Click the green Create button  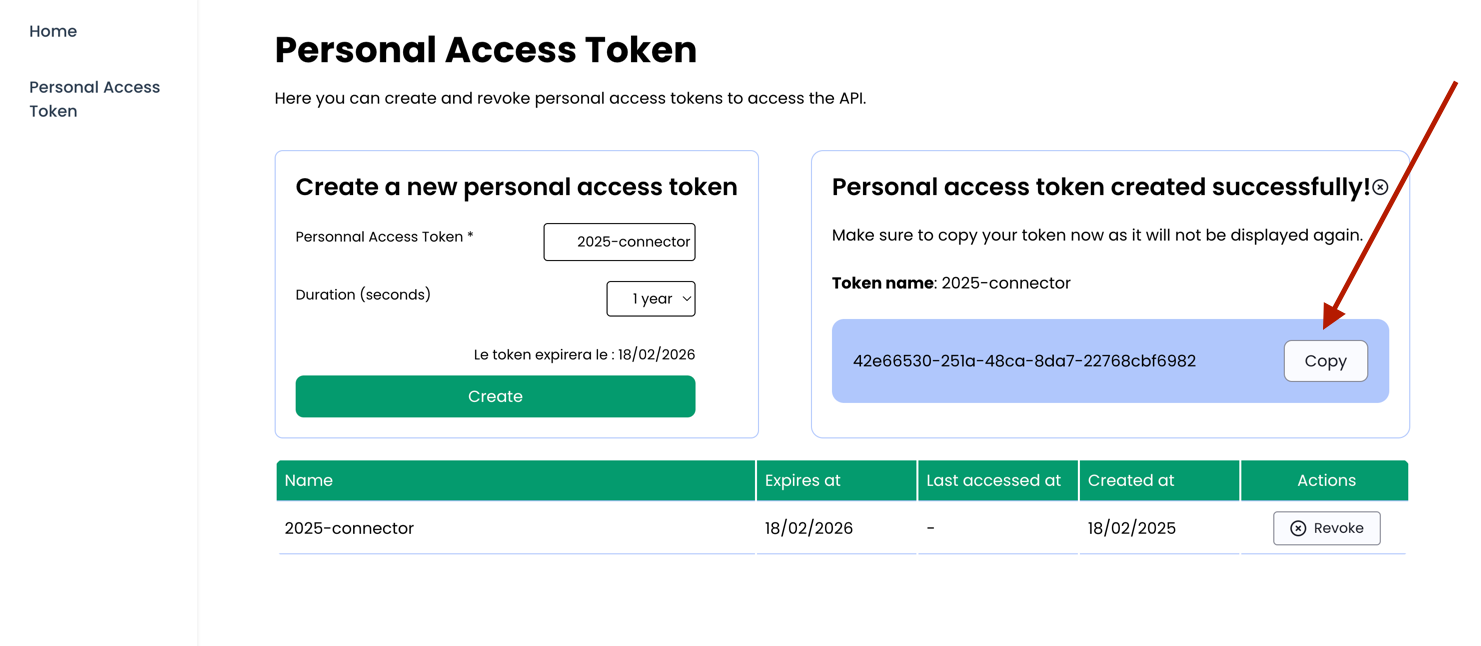(495, 397)
